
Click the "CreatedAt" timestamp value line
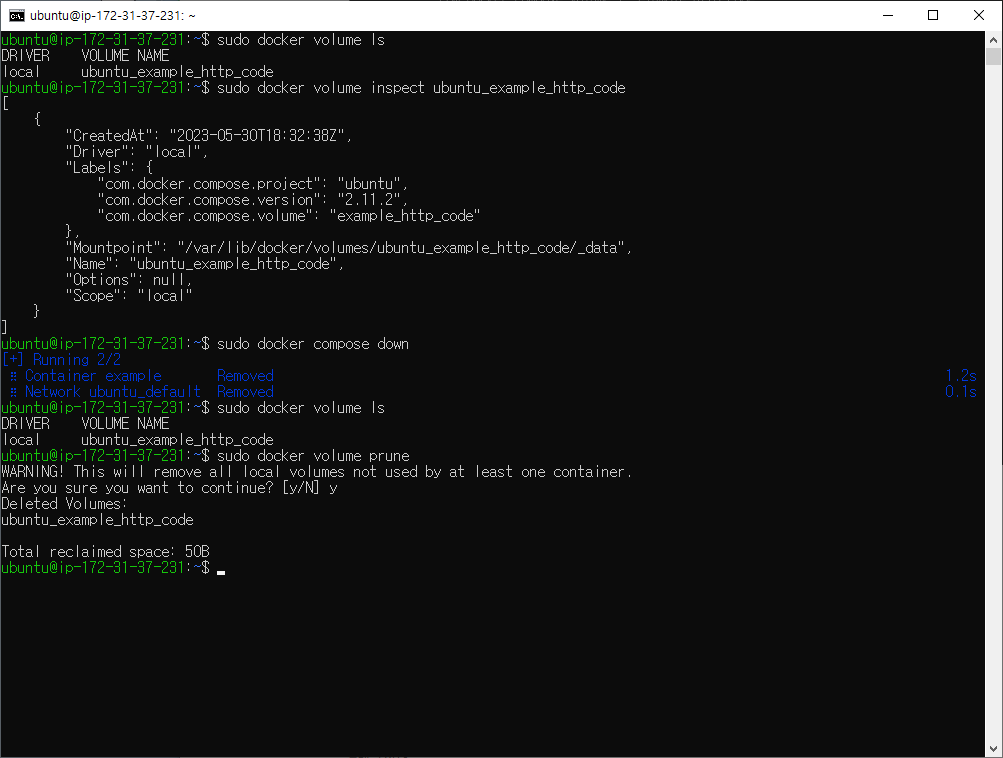209,136
